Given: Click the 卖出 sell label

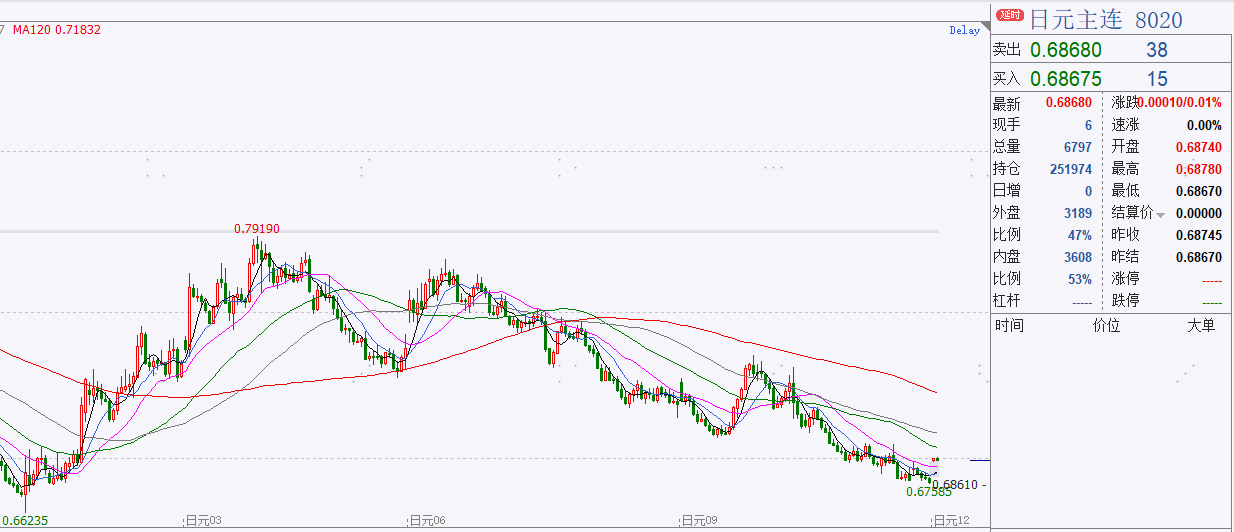Looking at the screenshot, I should tap(1006, 49).
